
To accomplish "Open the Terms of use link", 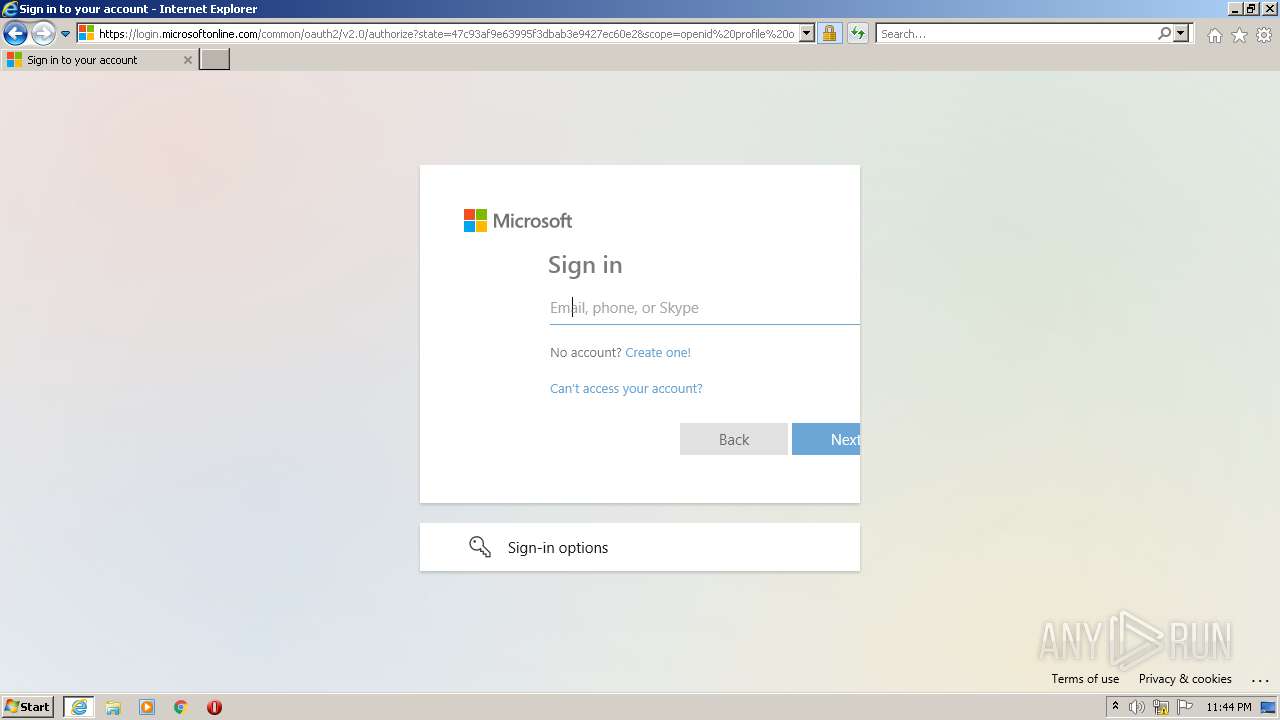I will click(x=1085, y=678).
